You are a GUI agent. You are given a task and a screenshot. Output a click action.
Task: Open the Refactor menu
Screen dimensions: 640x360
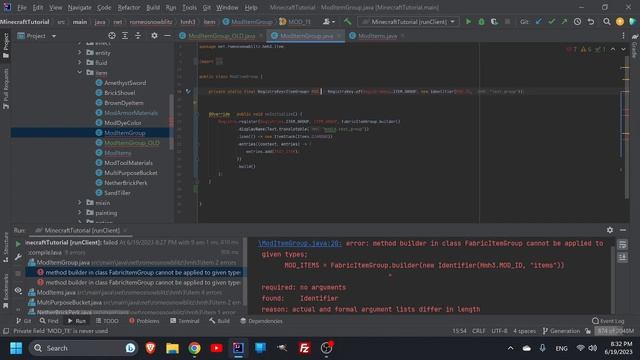[129, 7]
